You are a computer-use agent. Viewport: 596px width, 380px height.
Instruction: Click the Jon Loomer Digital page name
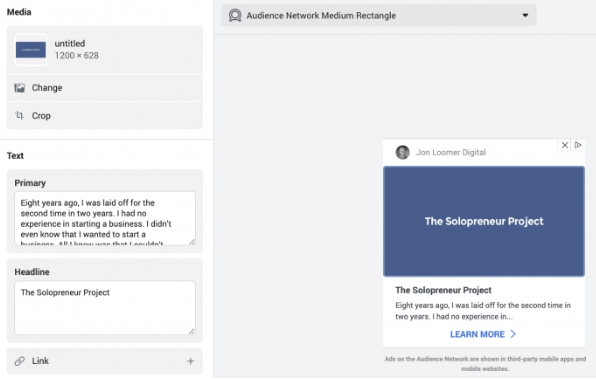451,152
